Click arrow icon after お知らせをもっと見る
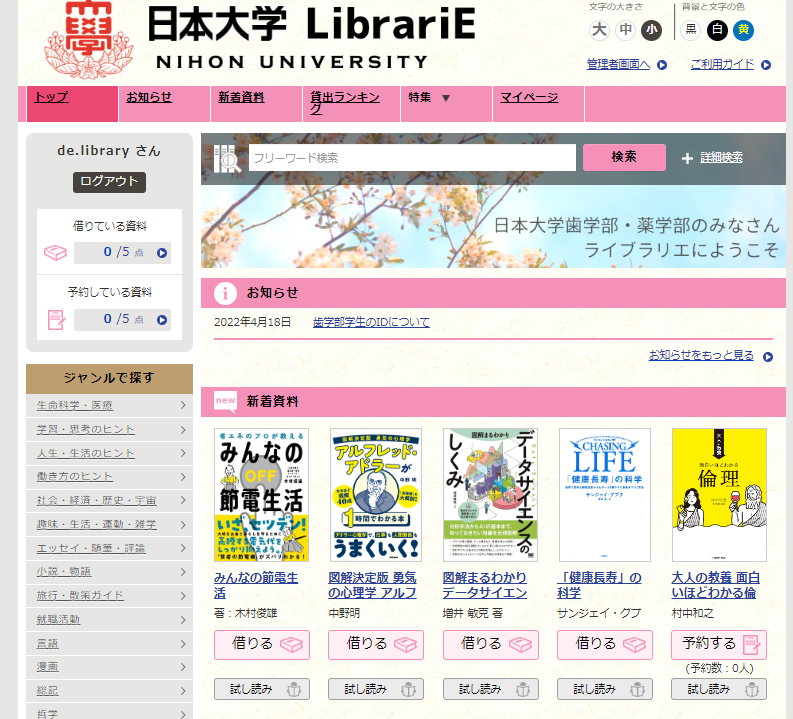 768,357
